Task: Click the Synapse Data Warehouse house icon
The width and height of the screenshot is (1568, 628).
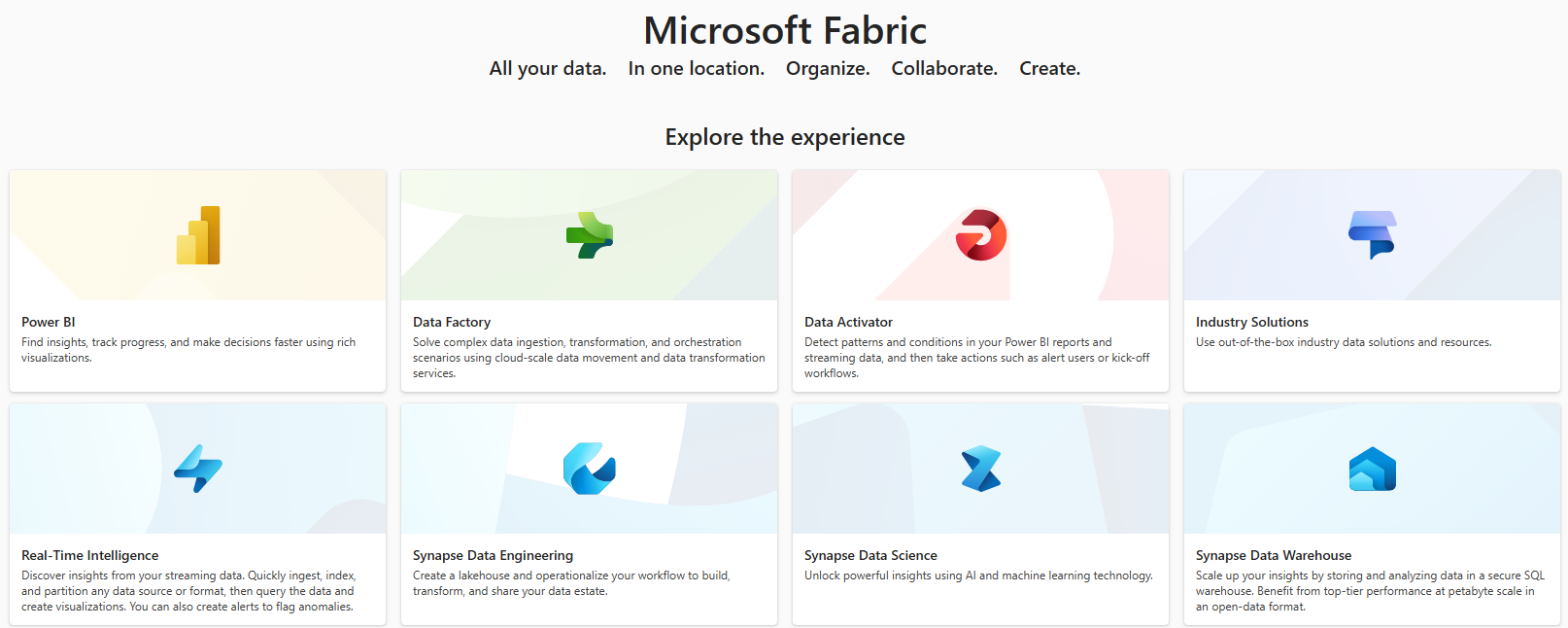Action: [x=1372, y=469]
